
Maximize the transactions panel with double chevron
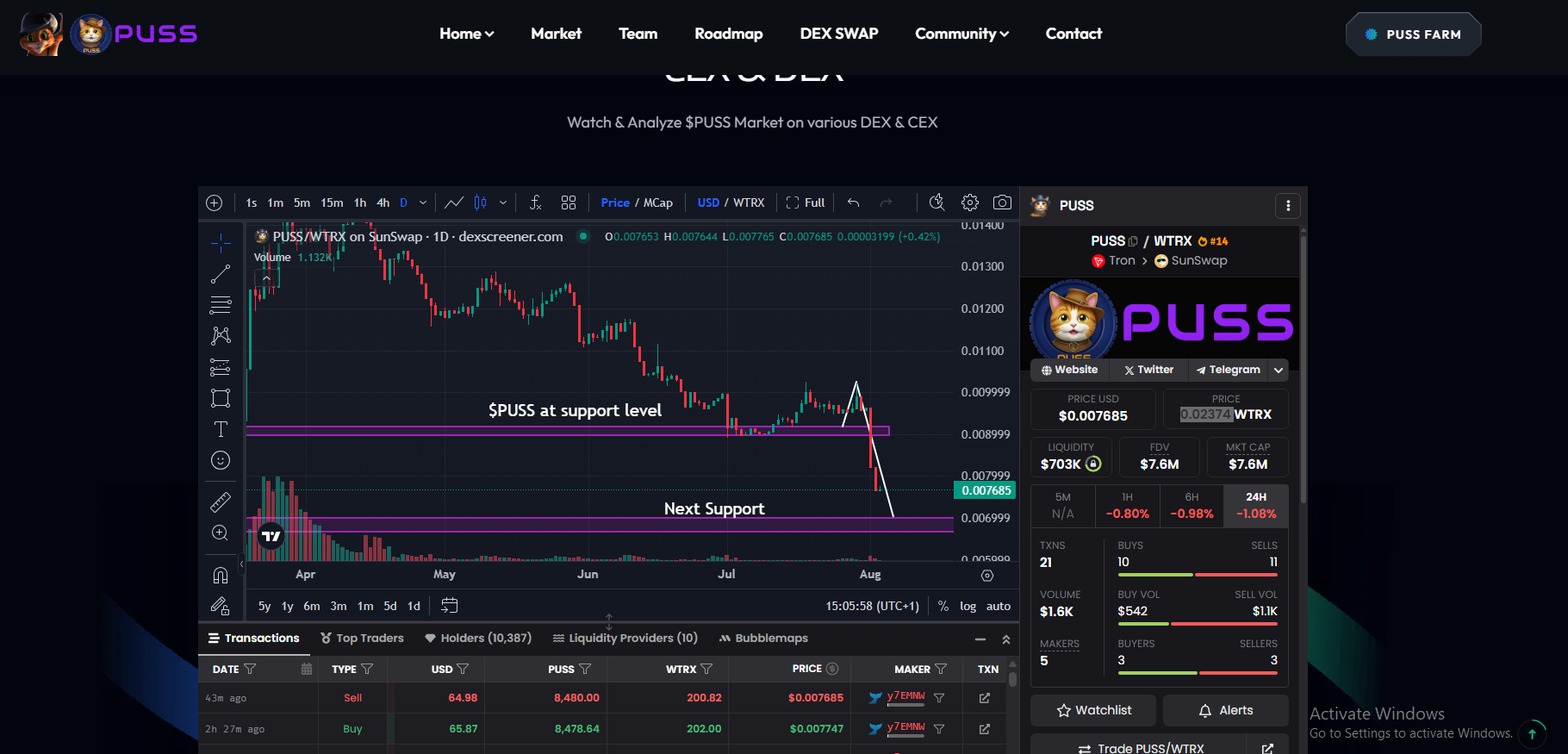[1006, 639]
